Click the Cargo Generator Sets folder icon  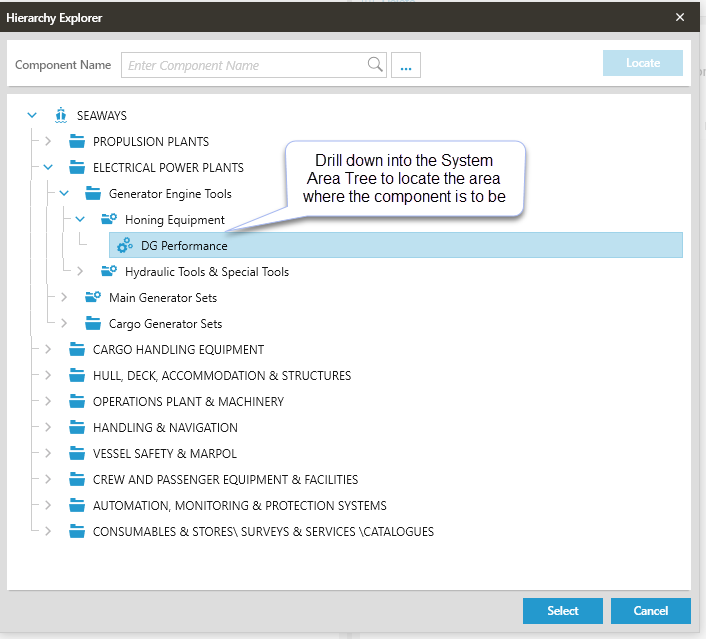pos(93,324)
